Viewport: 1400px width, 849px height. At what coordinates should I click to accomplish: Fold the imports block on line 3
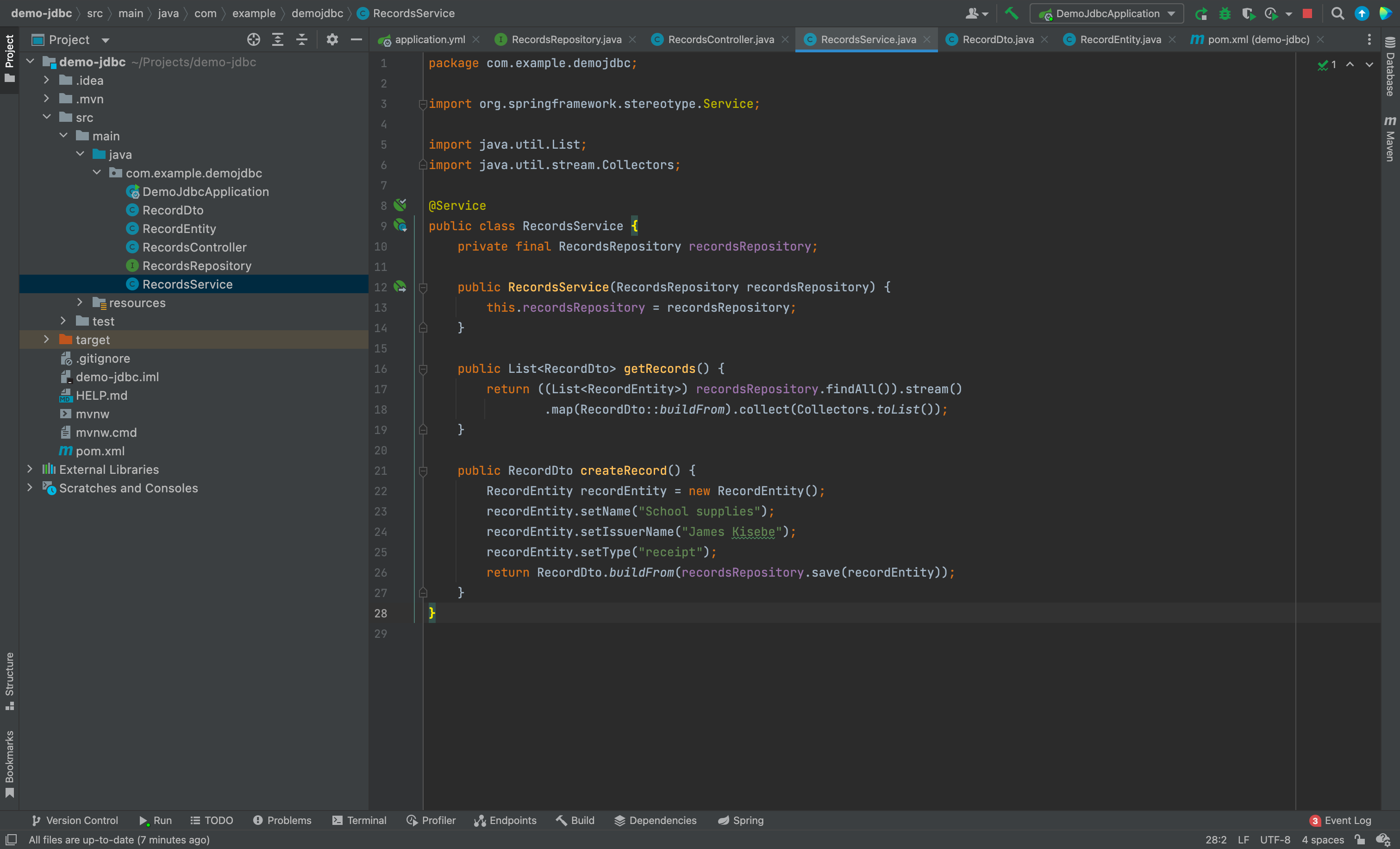423,104
